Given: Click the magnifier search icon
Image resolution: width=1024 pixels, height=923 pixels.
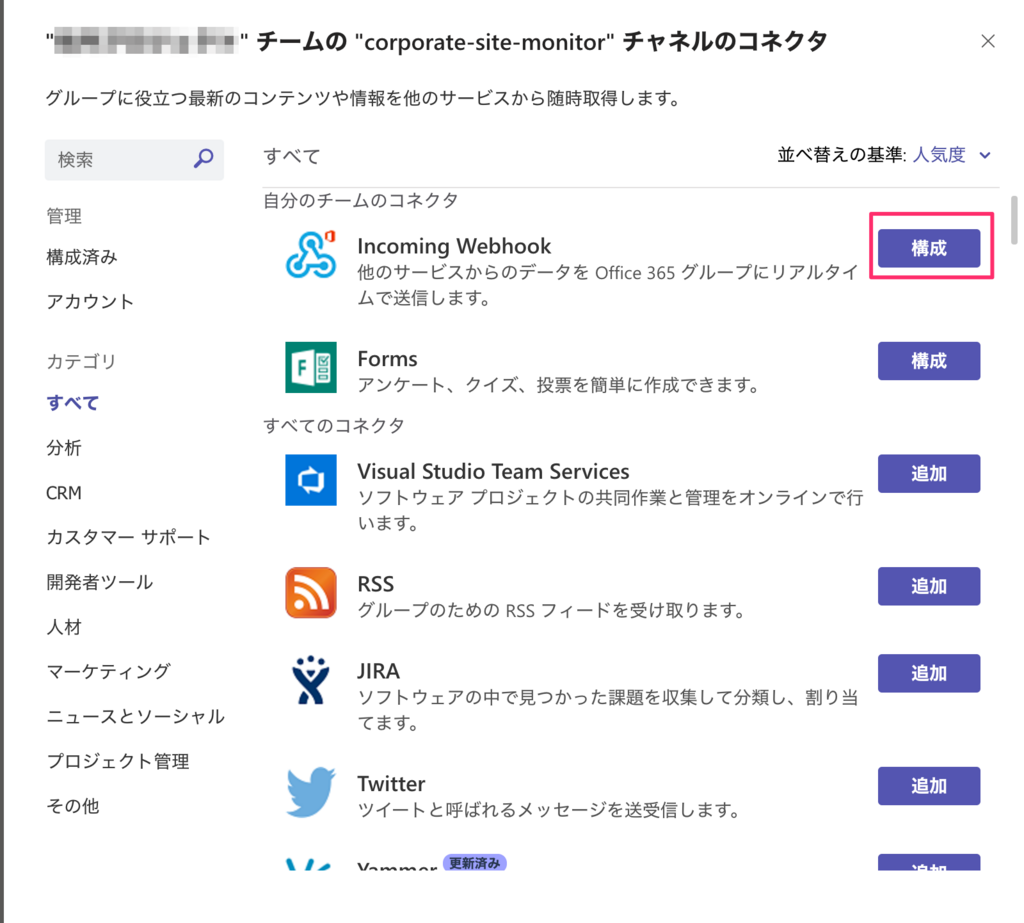Looking at the screenshot, I should click(204, 158).
